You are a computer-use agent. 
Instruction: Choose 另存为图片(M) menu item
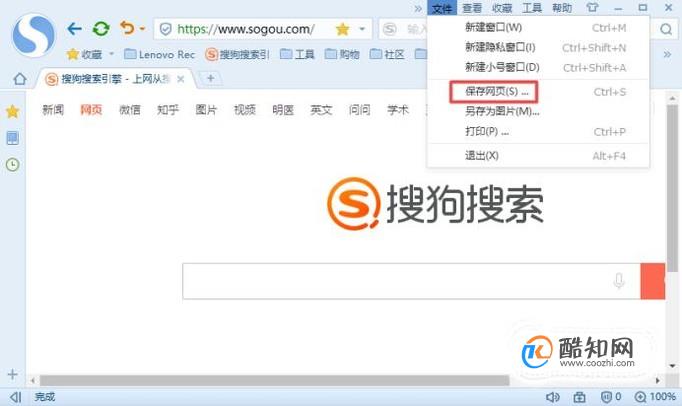[538, 111]
